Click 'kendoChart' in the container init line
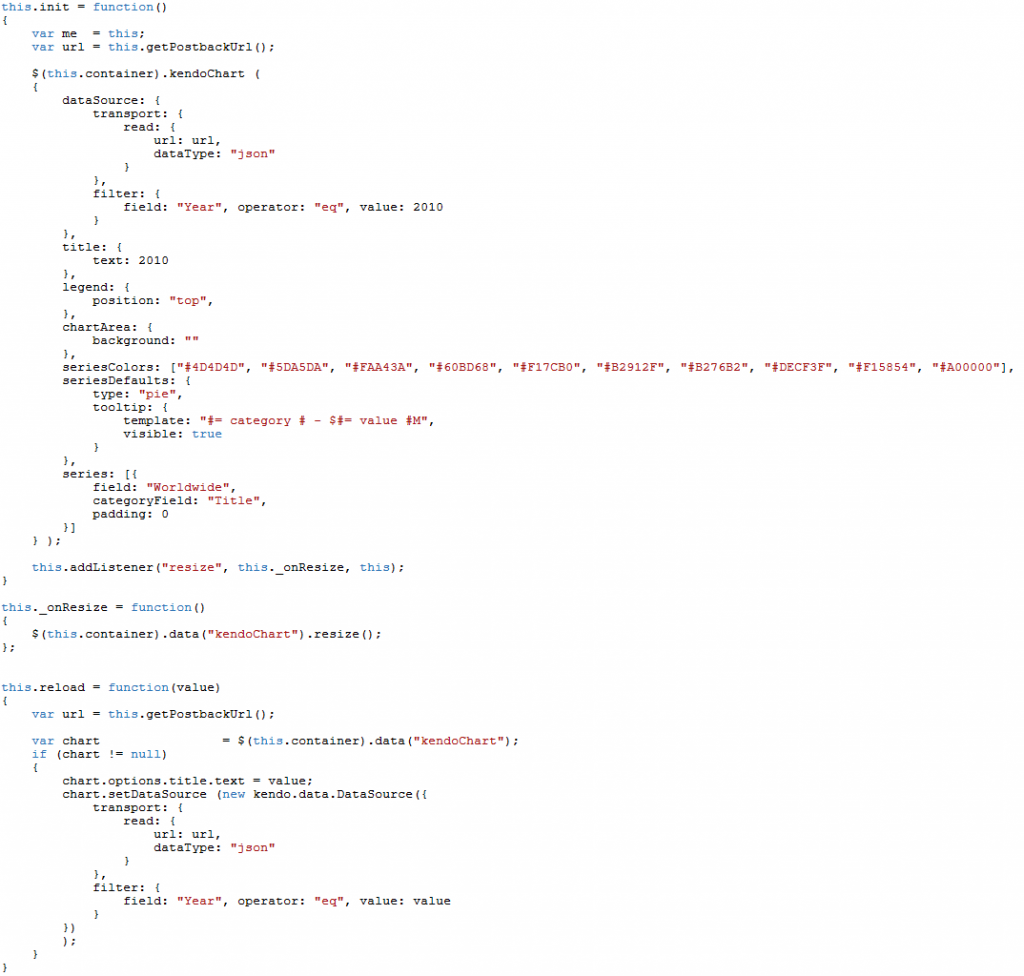Viewport: 1024px width, 976px height. 206,74
